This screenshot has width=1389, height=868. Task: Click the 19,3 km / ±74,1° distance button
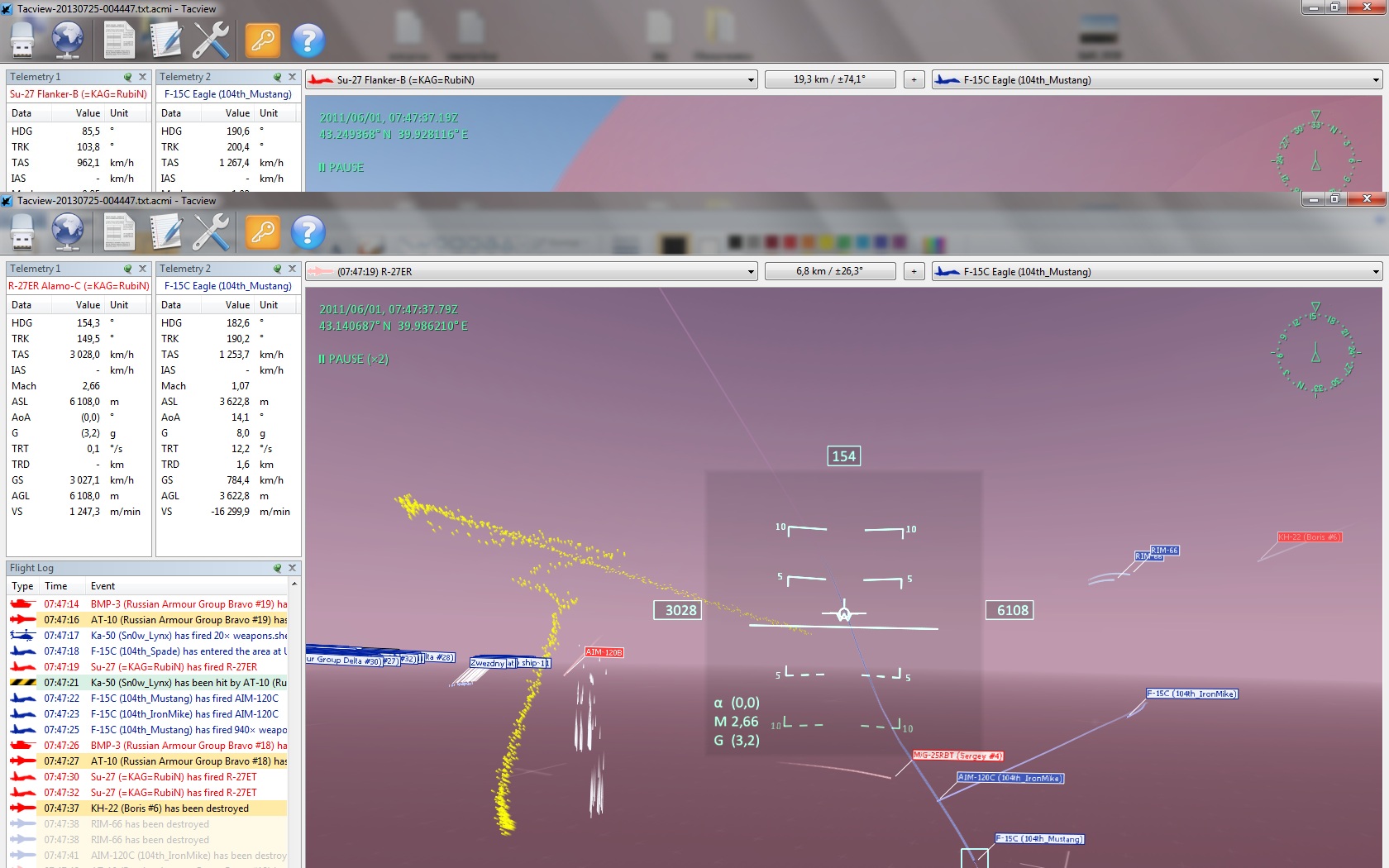830,79
